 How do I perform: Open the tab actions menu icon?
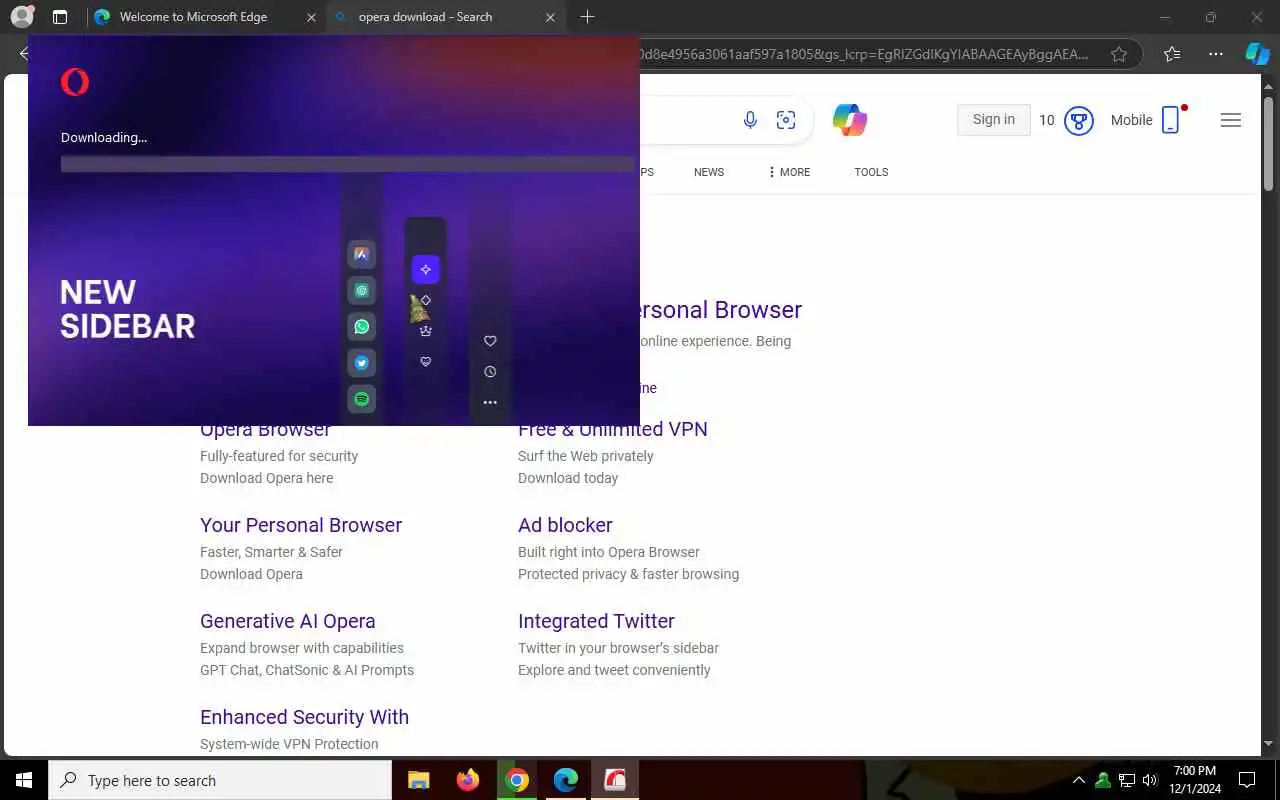(60, 17)
